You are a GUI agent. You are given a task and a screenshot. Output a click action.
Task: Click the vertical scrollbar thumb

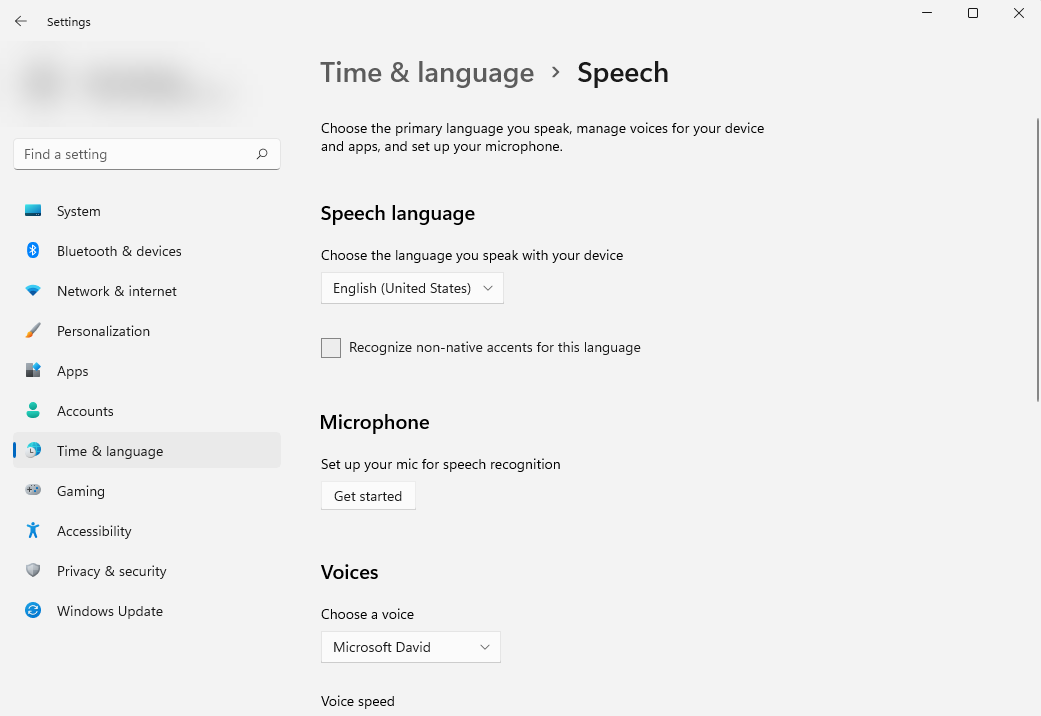point(1038,260)
